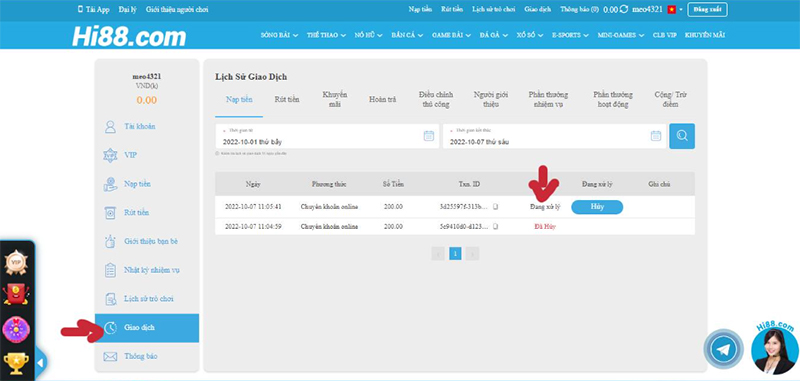This screenshot has width=800, height=381.
Task: Click Rút tiền link in top bar
Action: tap(452, 9)
